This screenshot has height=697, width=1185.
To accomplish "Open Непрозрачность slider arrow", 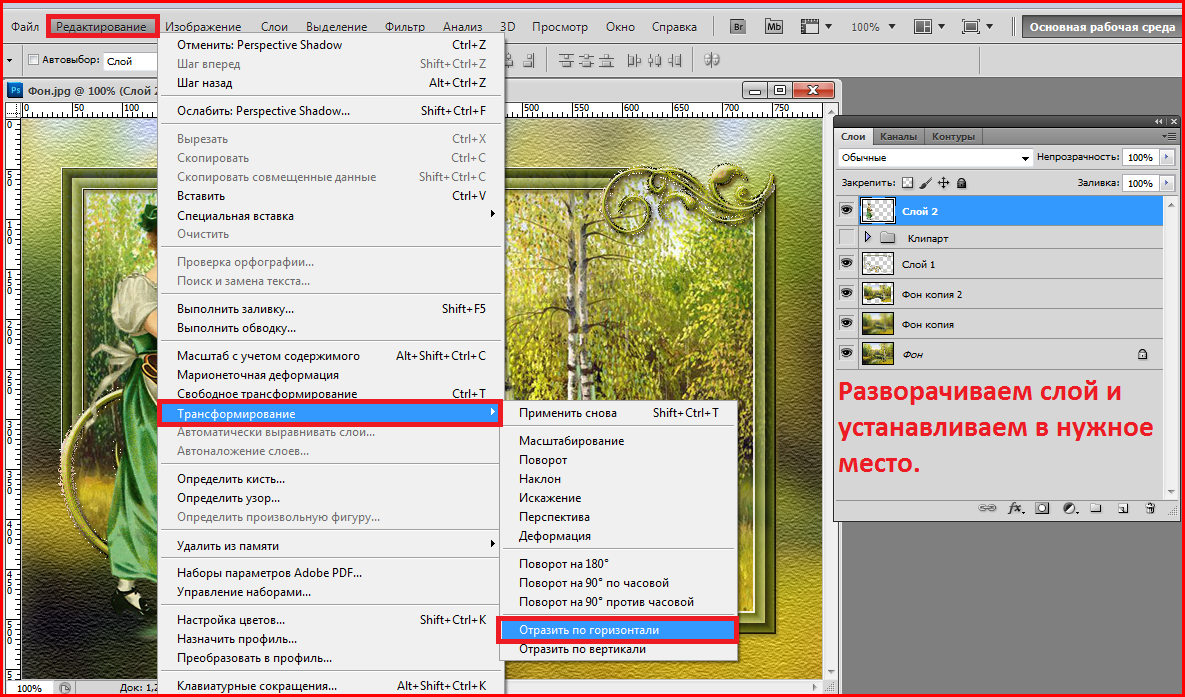I will pyautogui.click(x=1167, y=157).
